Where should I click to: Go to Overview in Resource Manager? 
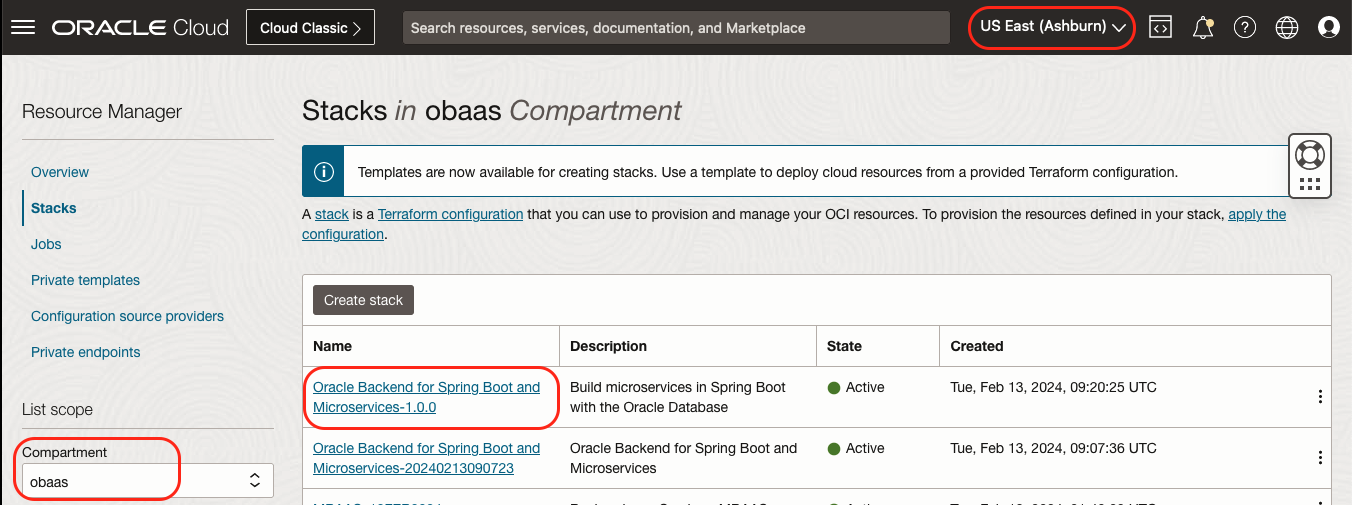pyautogui.click(x=60, y=172)
